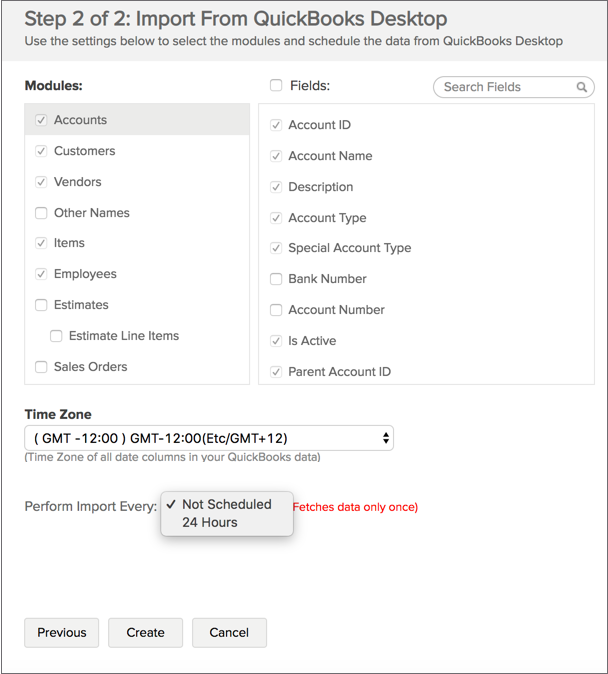Viewport: 608px width, 674px height.
Task: Click the magnifier icon in Search Fields
Action: 581,87
